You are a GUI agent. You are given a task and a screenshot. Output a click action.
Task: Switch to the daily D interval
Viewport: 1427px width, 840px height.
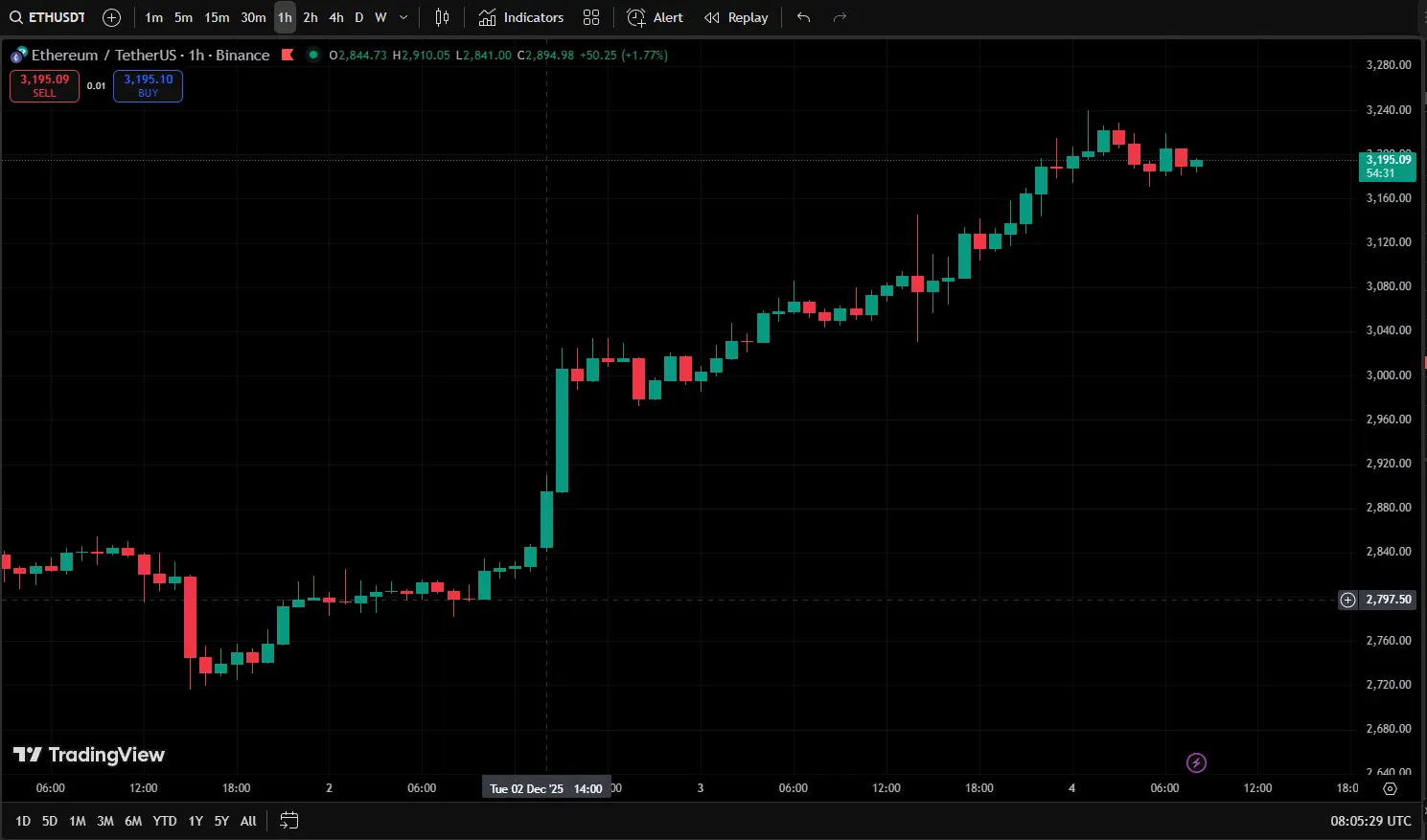(359, 17)
